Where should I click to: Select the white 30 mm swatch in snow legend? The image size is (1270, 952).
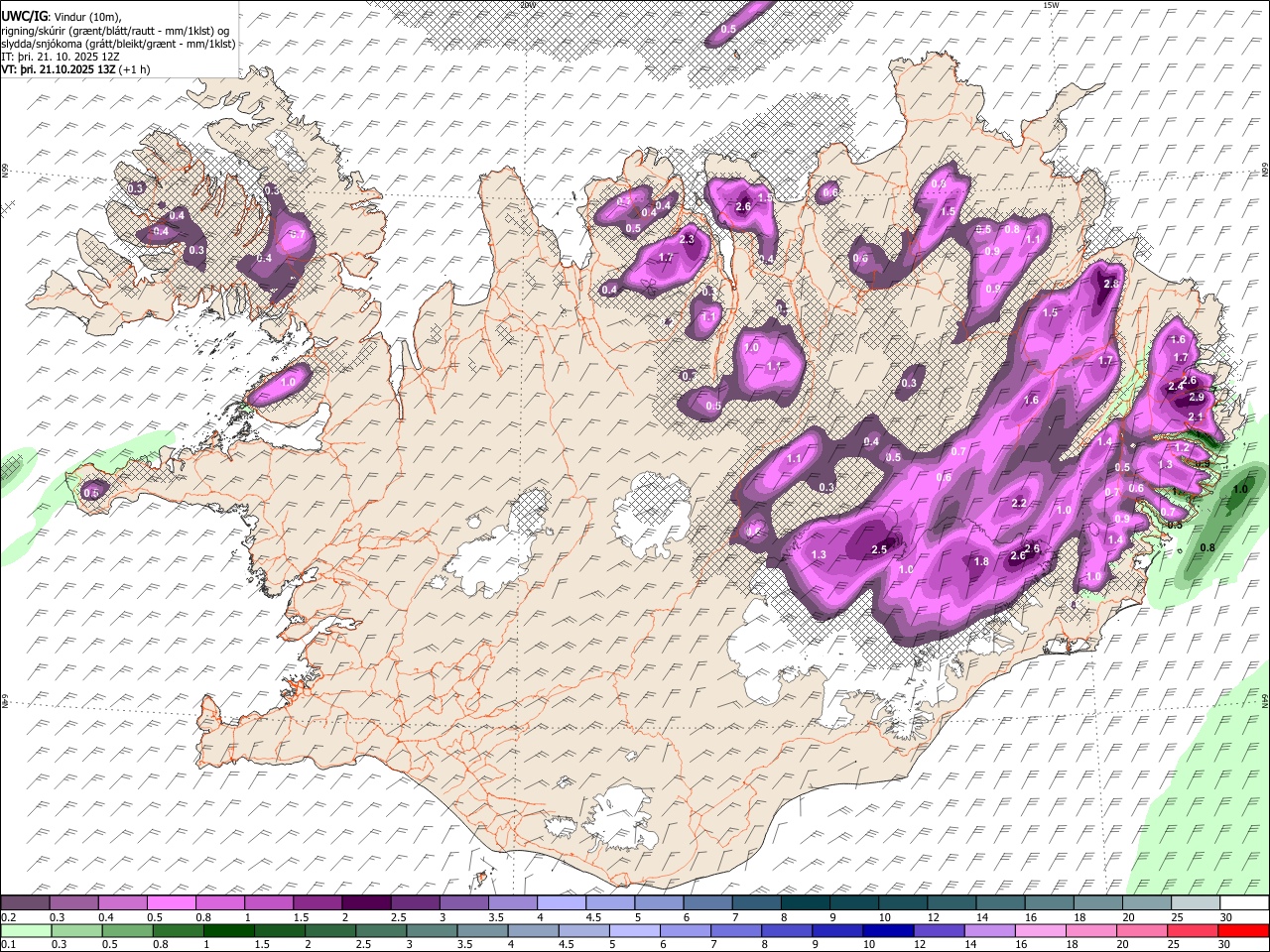tap(1243, 903)
